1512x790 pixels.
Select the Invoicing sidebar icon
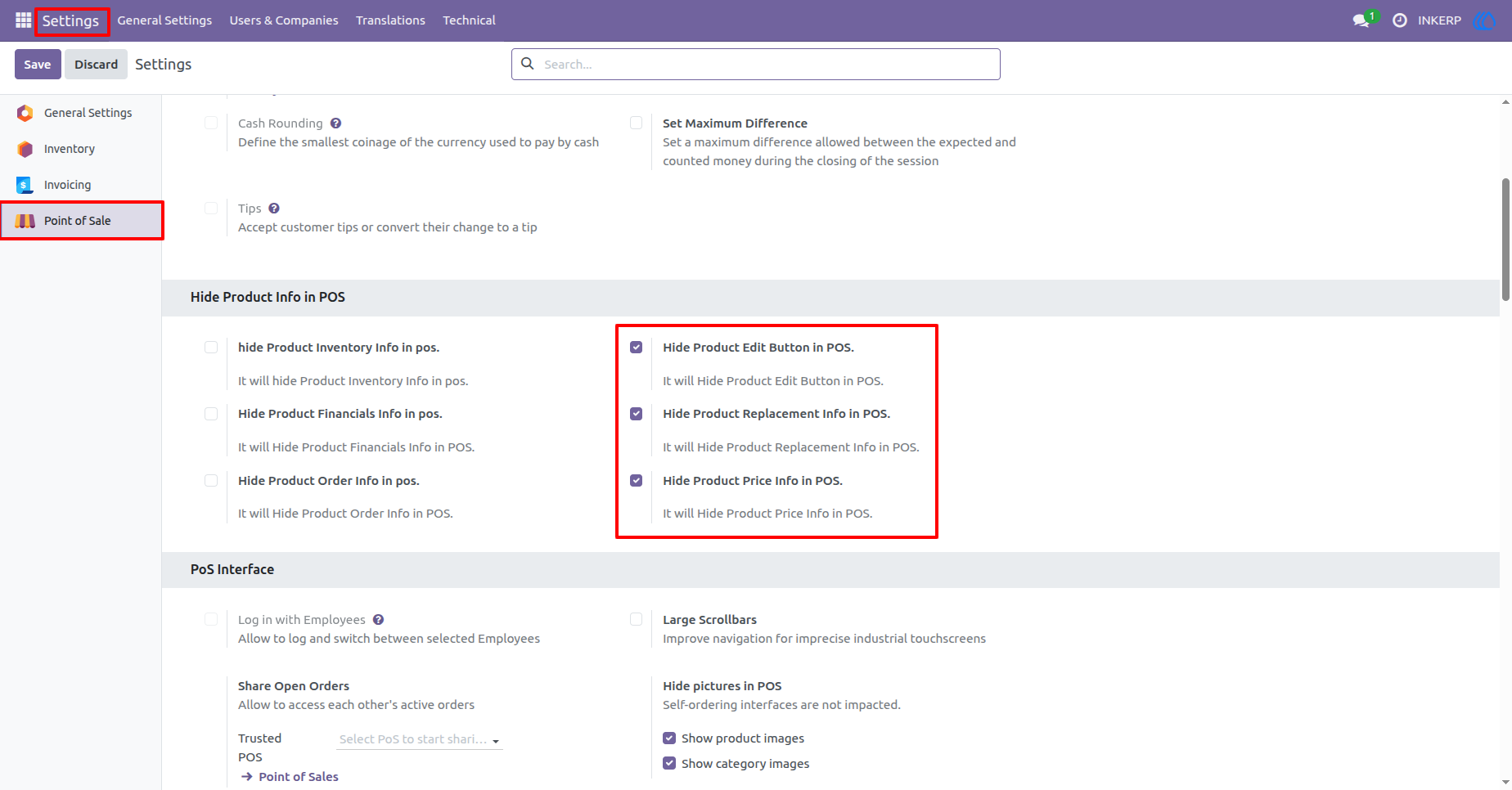[x=25, y=185]
